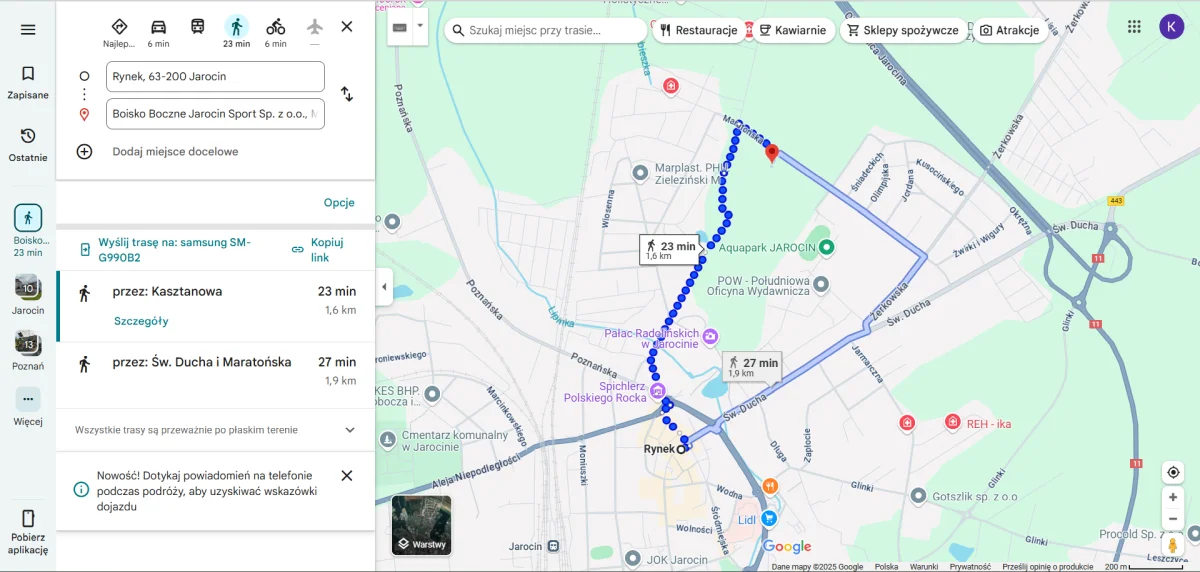
Task: Select the flights travel mode
Action: [315, 32]
